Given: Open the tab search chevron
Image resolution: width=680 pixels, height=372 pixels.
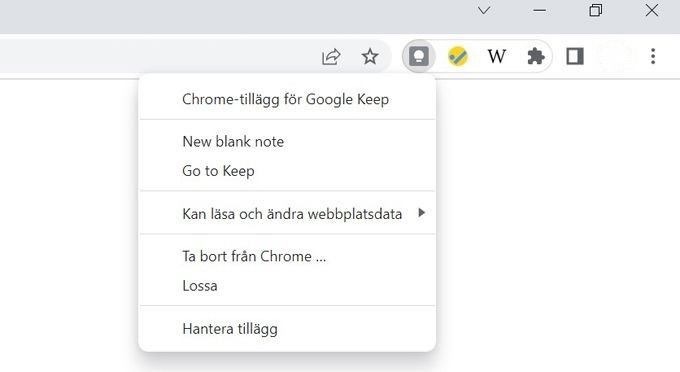Looking at the screenshot, I should pyautogui.click(x=484, y=10).
